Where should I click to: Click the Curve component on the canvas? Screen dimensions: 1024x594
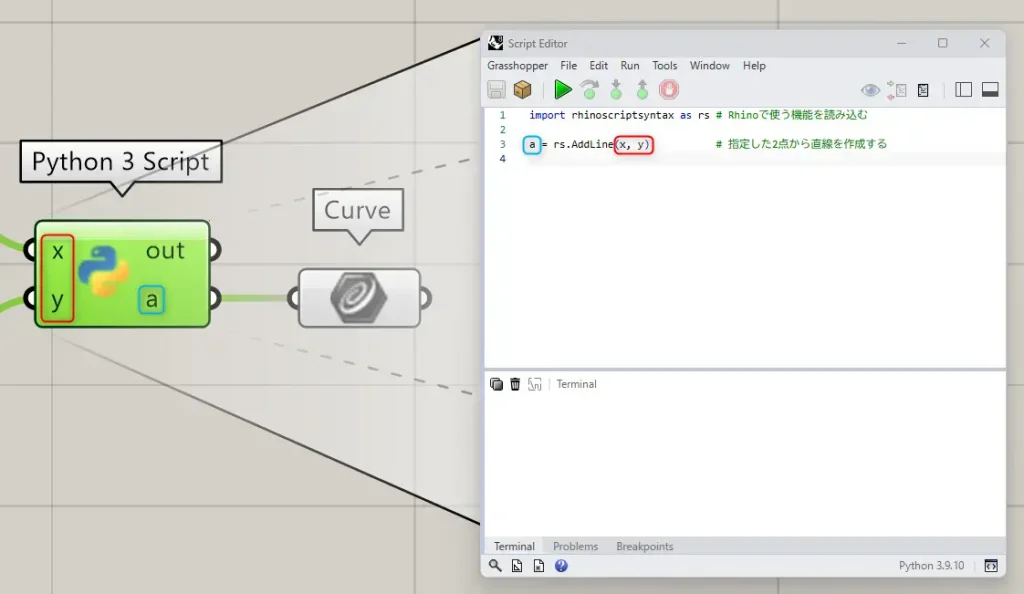pyautogui.click(x=359, y=298)
